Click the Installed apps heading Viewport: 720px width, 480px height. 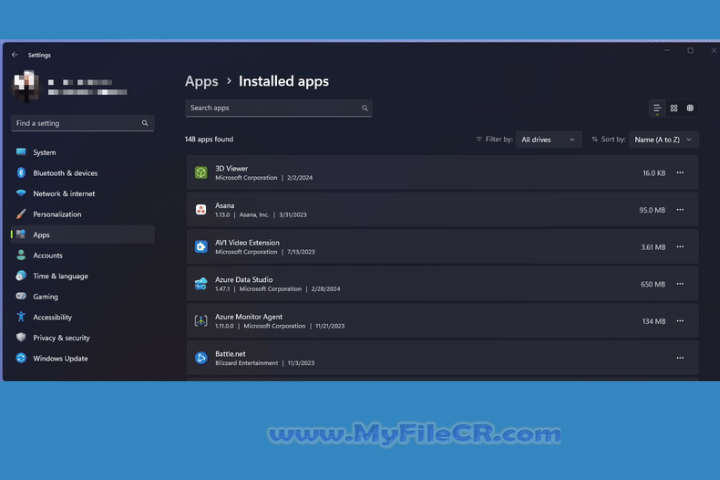pyautogui.click(x=284, y=81)
